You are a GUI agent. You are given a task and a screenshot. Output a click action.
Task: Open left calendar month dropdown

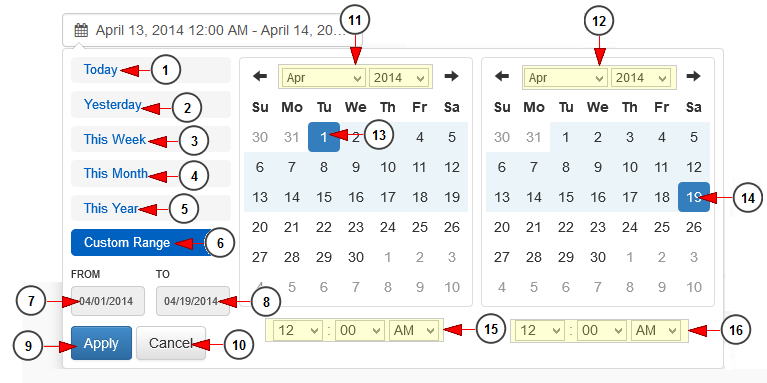pos(324,77)
